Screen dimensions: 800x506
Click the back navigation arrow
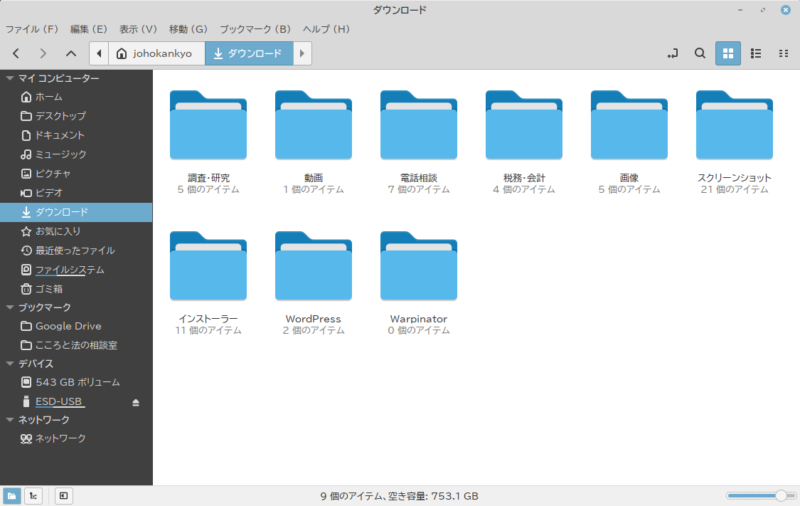(17, 53)
